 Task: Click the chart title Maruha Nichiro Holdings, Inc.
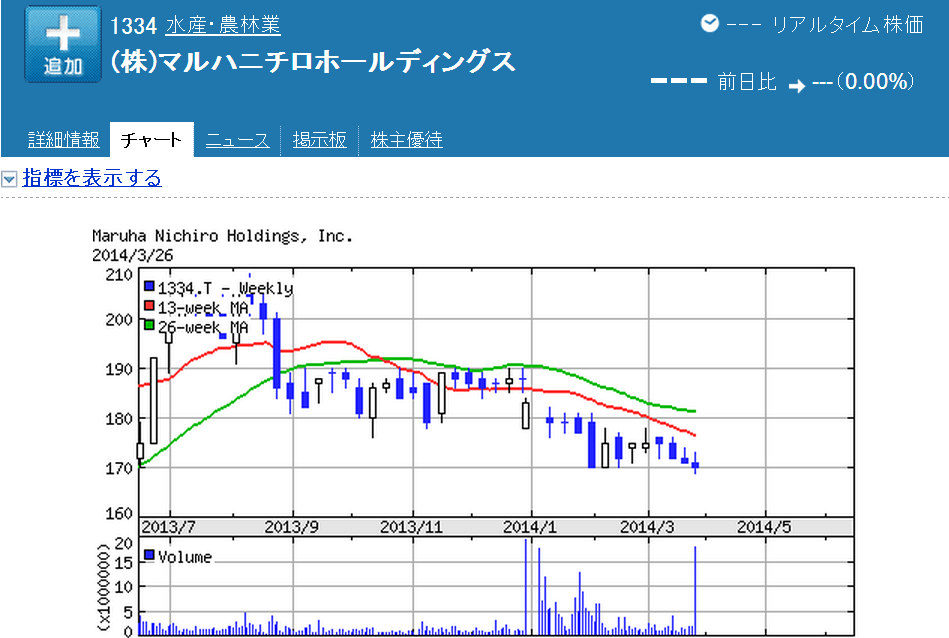(x=222, y=236)
